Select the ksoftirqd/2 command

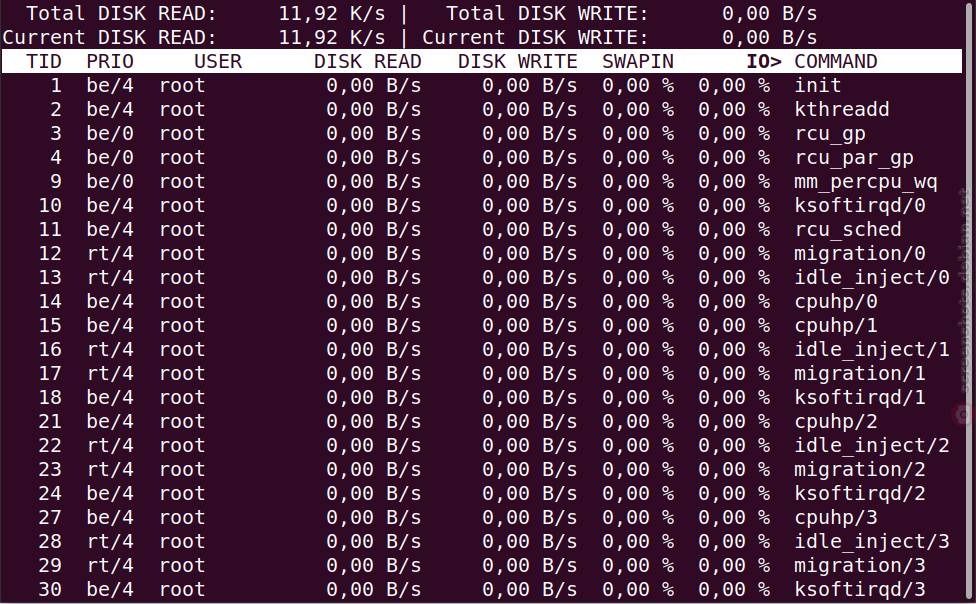[860, 494]
